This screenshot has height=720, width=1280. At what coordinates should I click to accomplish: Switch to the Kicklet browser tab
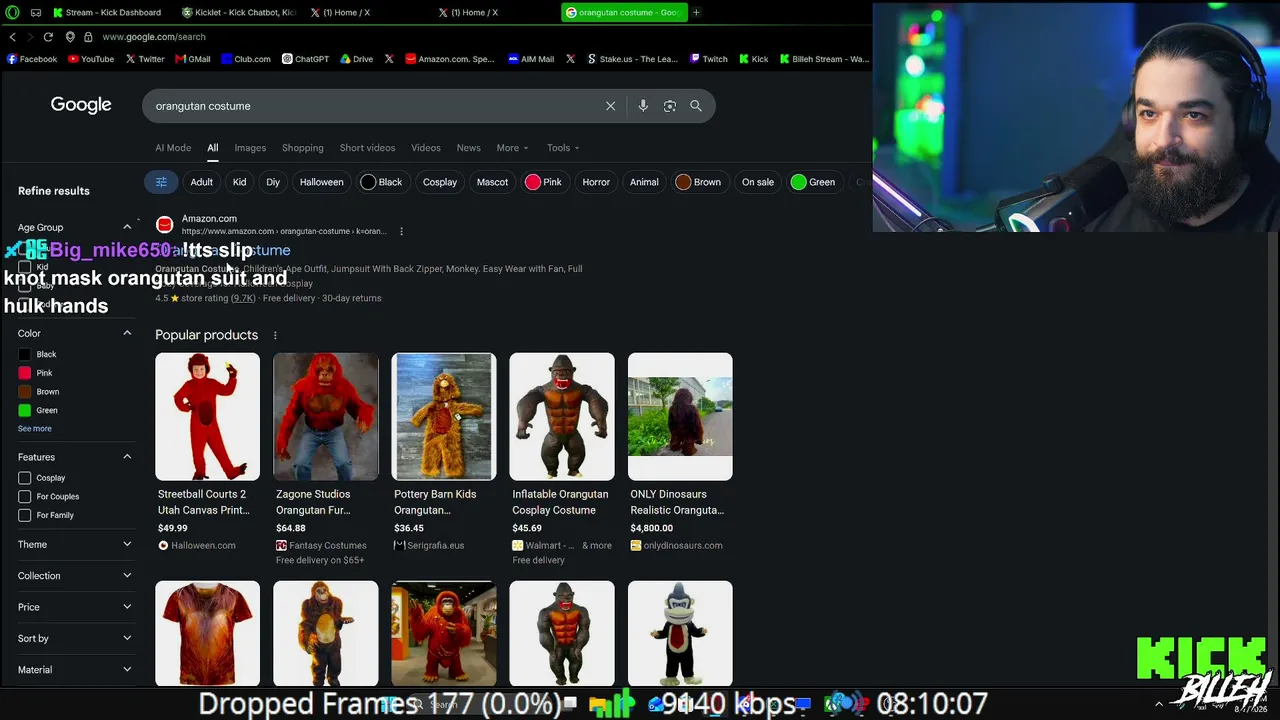pyautogui.click(x=239, y=12)
